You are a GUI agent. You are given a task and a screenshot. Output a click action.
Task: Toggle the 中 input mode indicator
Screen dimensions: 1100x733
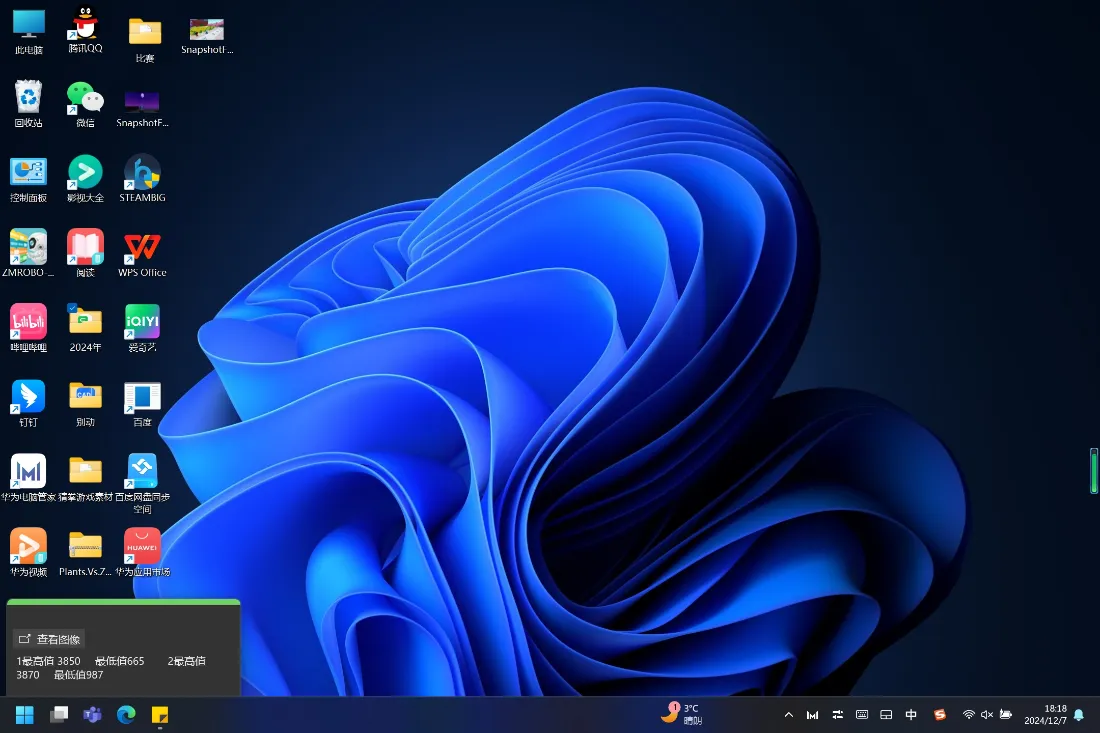tap(911, 715)
